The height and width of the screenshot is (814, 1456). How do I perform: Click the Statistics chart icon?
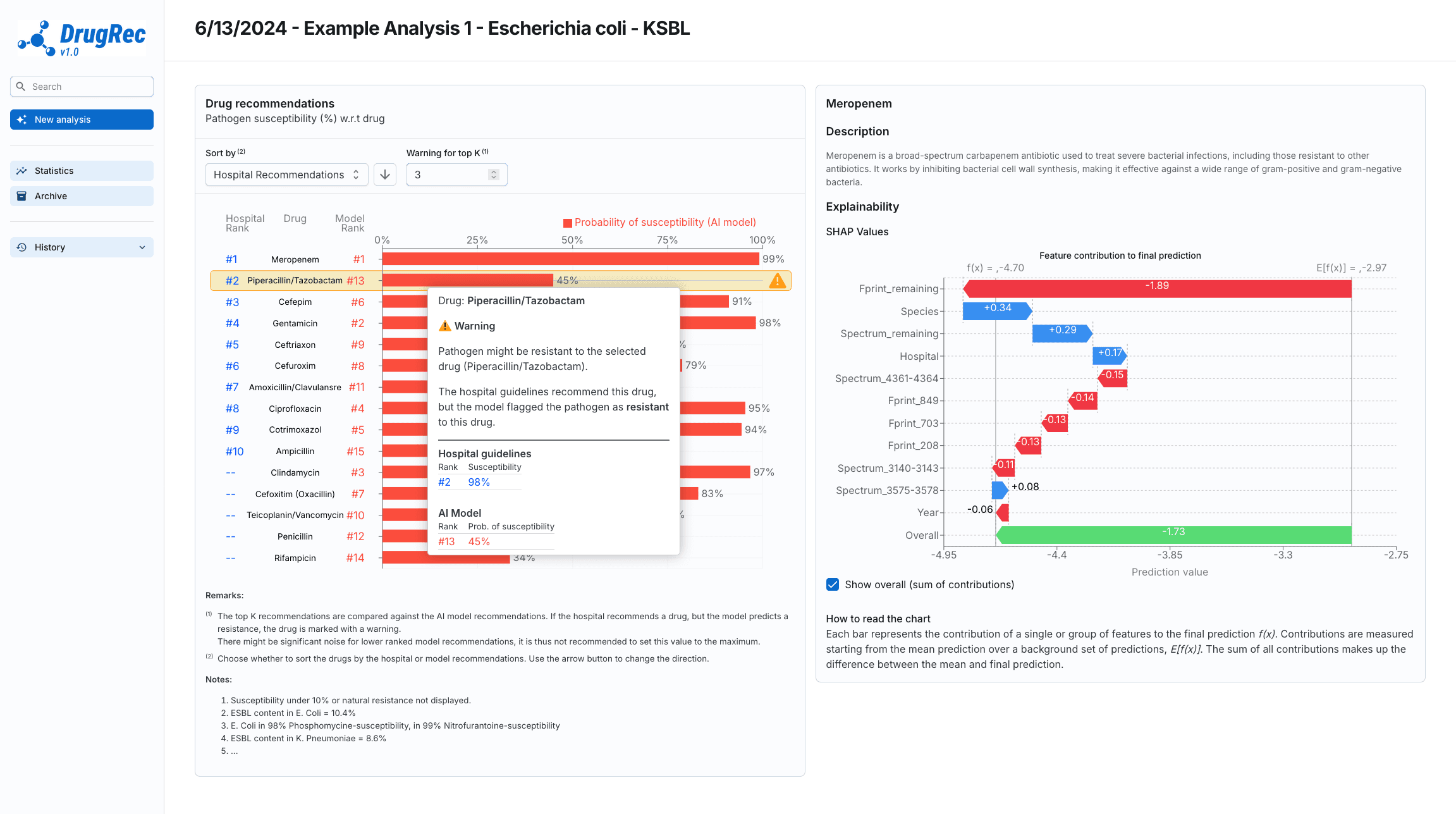(22, 171)
